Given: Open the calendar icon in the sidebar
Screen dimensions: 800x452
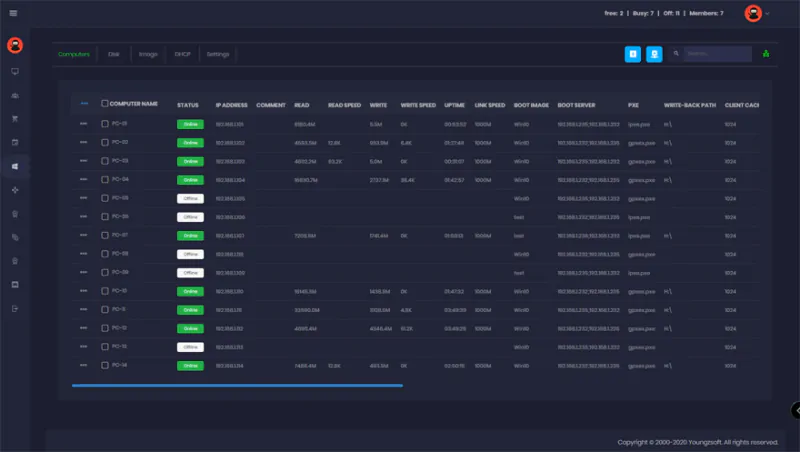Looking at the screenshot, I should tap(15, 142).
